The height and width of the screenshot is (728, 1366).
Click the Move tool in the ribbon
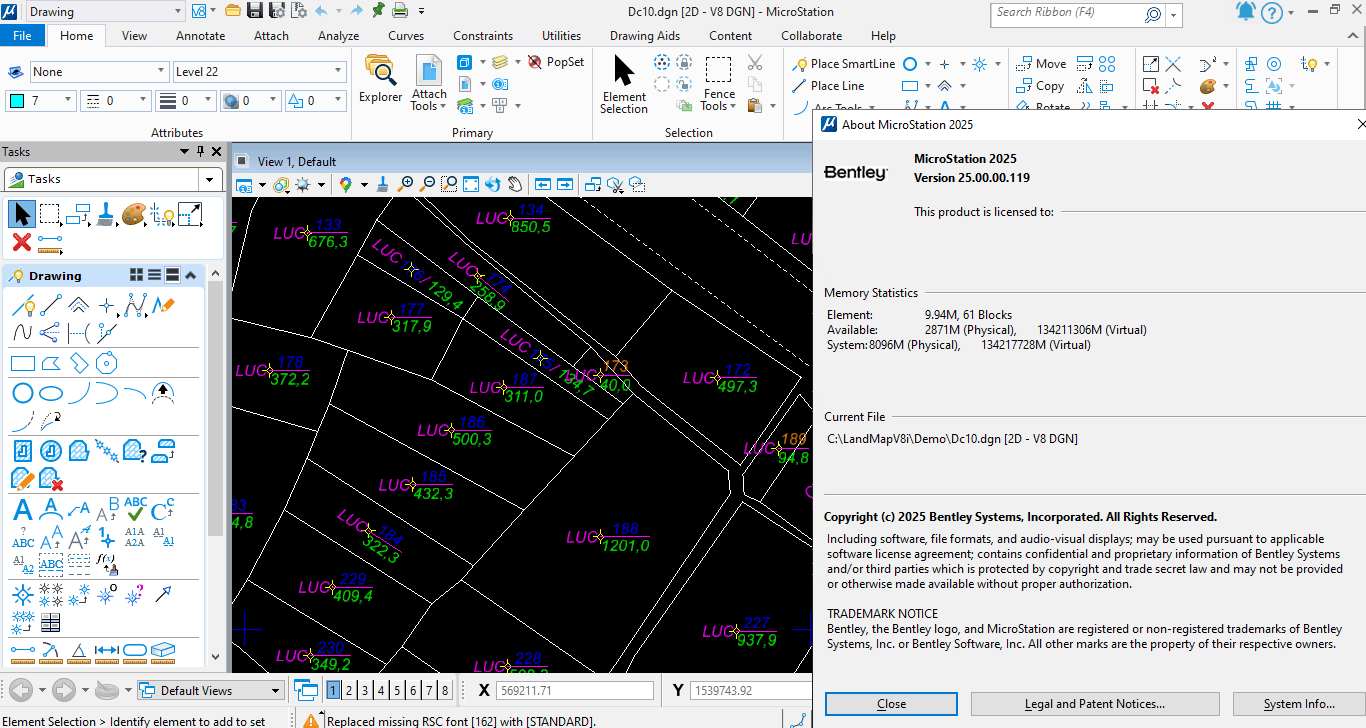click(x=1042, y=63)
